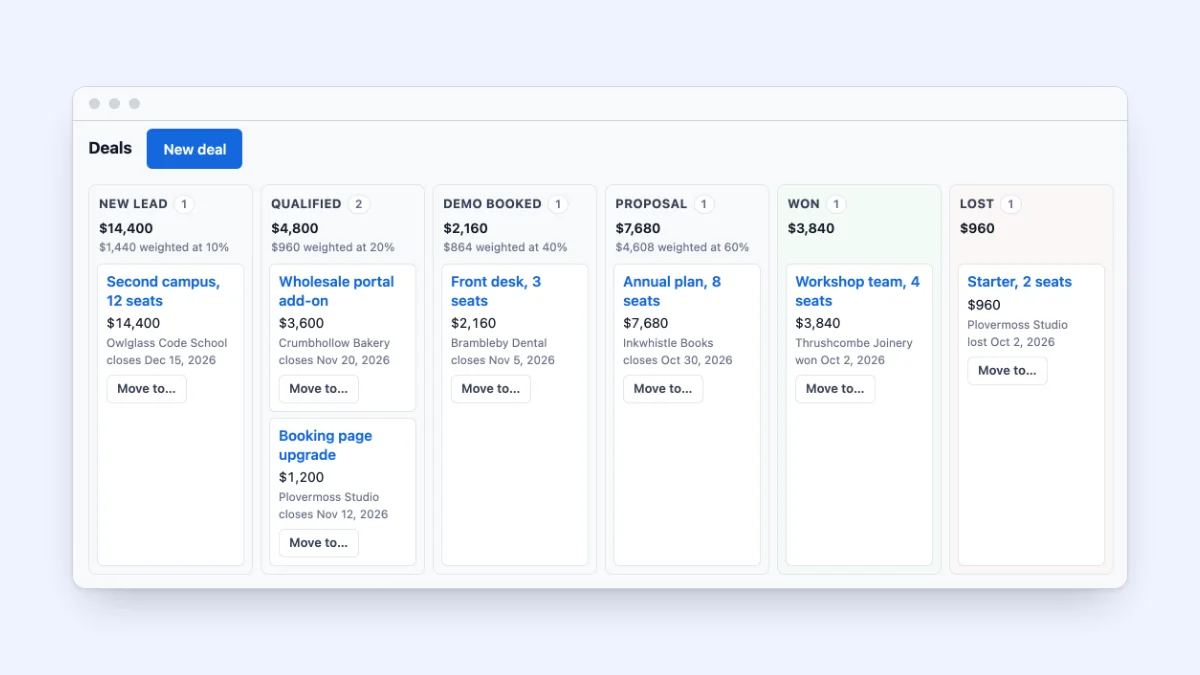Viewport: 1200px width, 675px height.
Task: Click the Owlglass Code School company name
Action: [x=167, y=343]
